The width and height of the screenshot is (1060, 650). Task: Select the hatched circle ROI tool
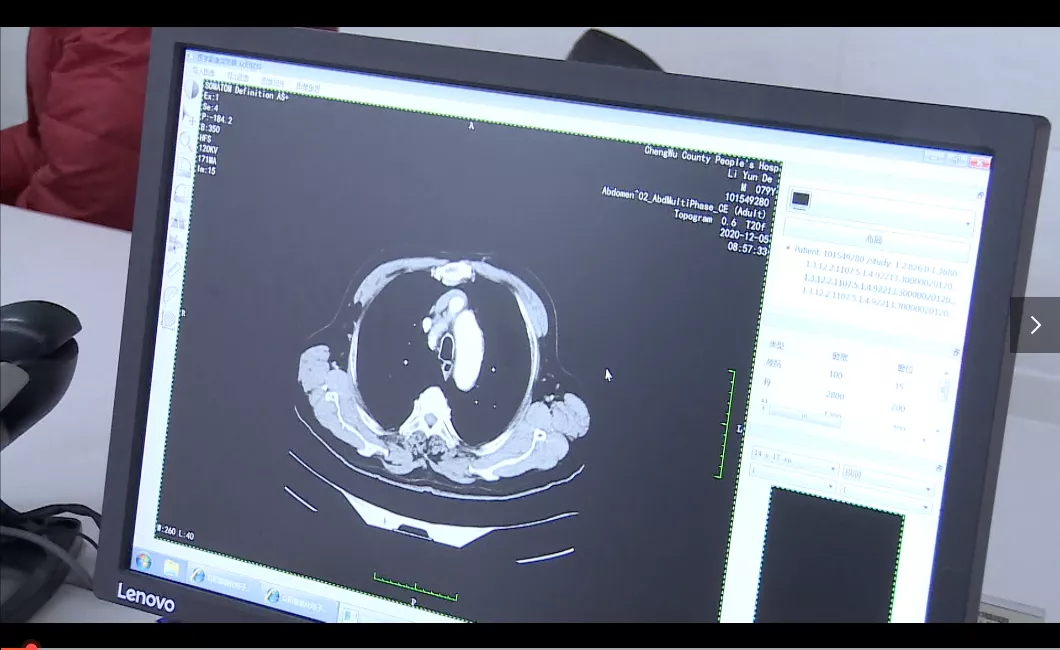coord(168,319)
